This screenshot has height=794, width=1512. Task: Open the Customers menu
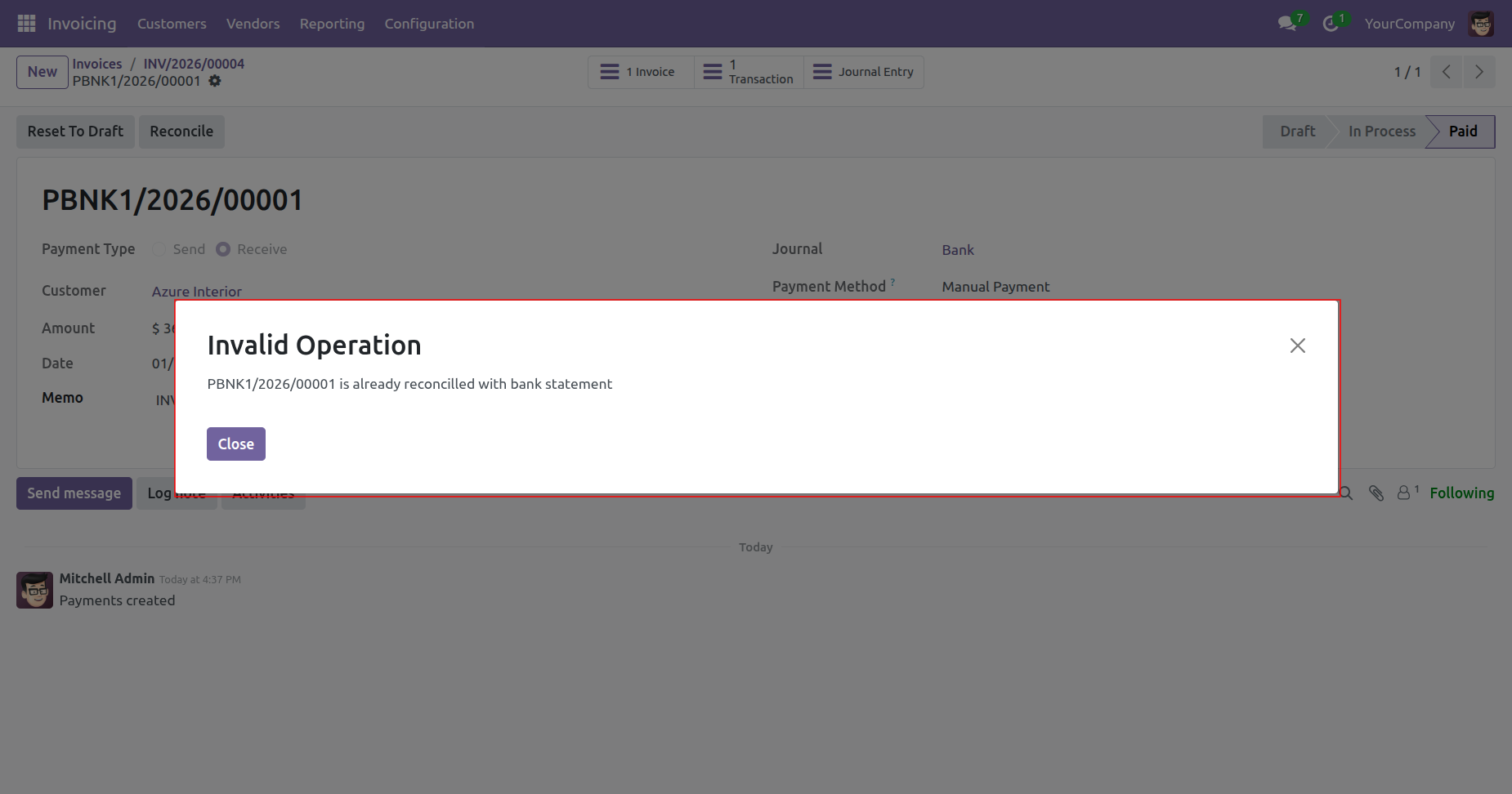point(172,24)
